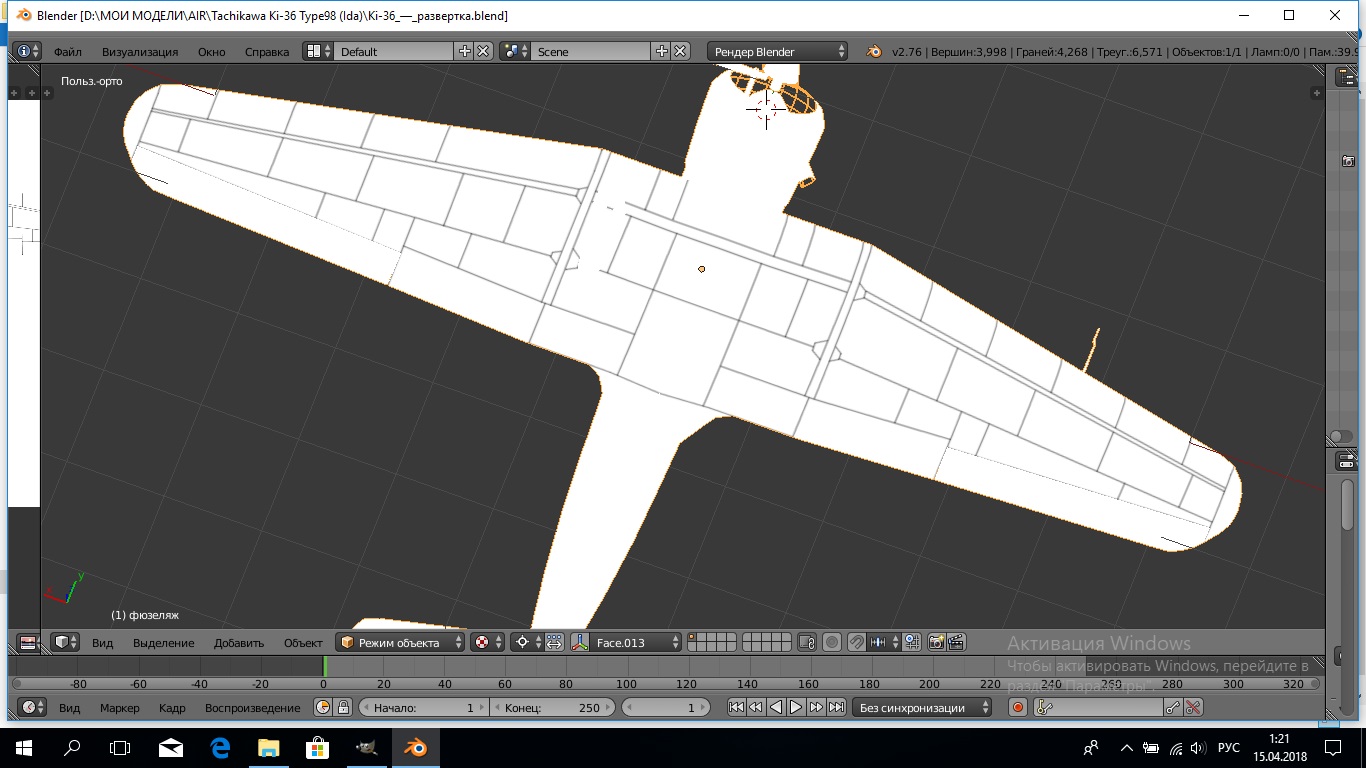The width and height of the screenshot is (1366, 768).
Task: Click the Конец end frame field
Action: pyautogui.click(x=553, y=707)
